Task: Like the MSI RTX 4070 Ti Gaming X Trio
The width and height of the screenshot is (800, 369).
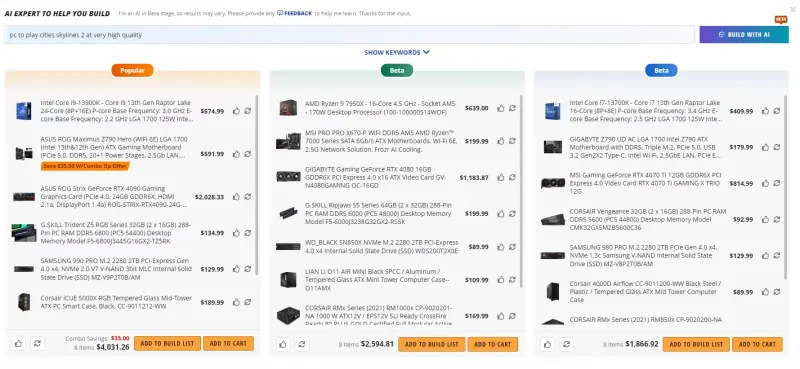Action: point(765,183)
